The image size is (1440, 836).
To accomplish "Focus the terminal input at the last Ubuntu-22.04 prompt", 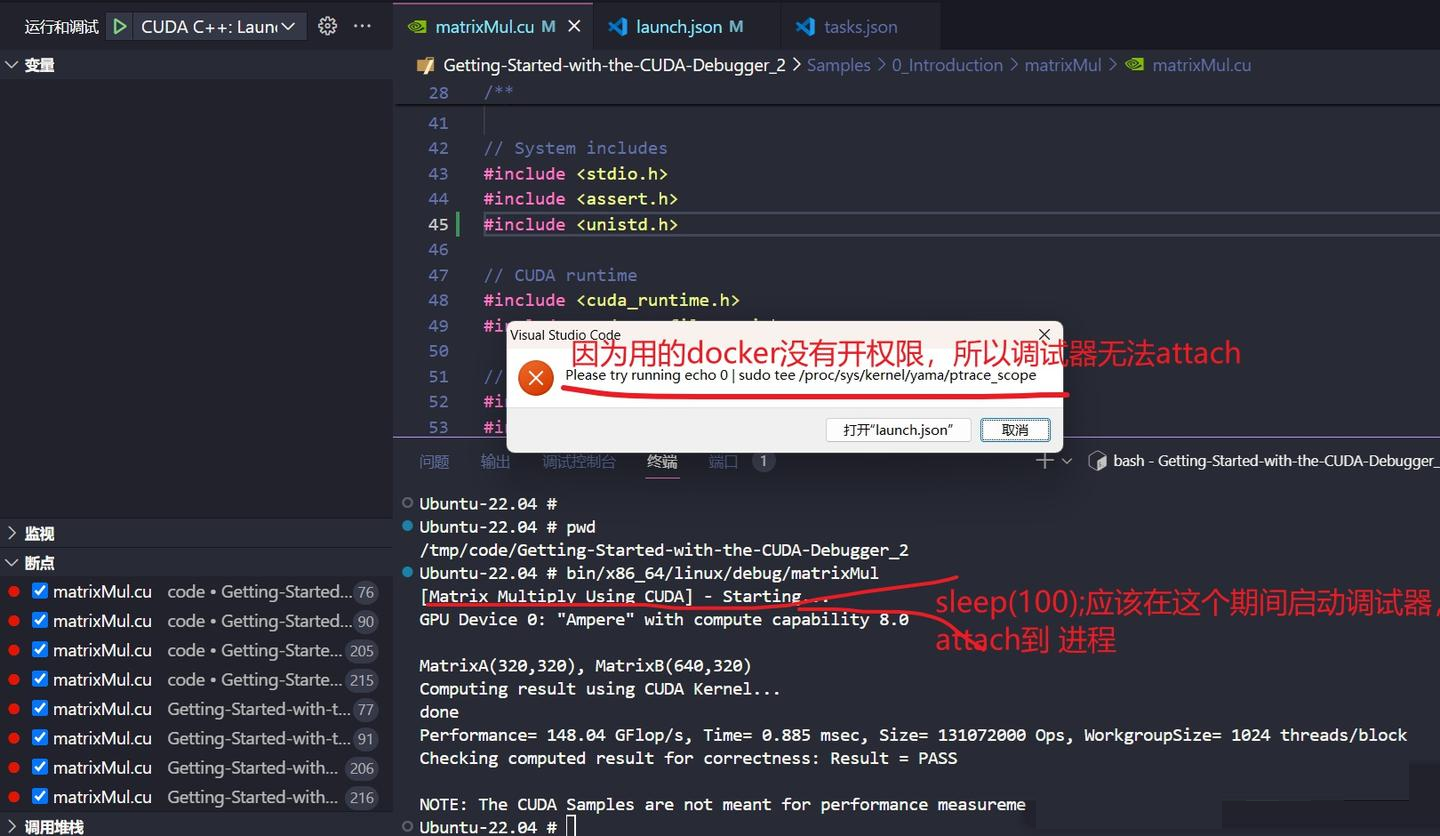I will 571,827.
